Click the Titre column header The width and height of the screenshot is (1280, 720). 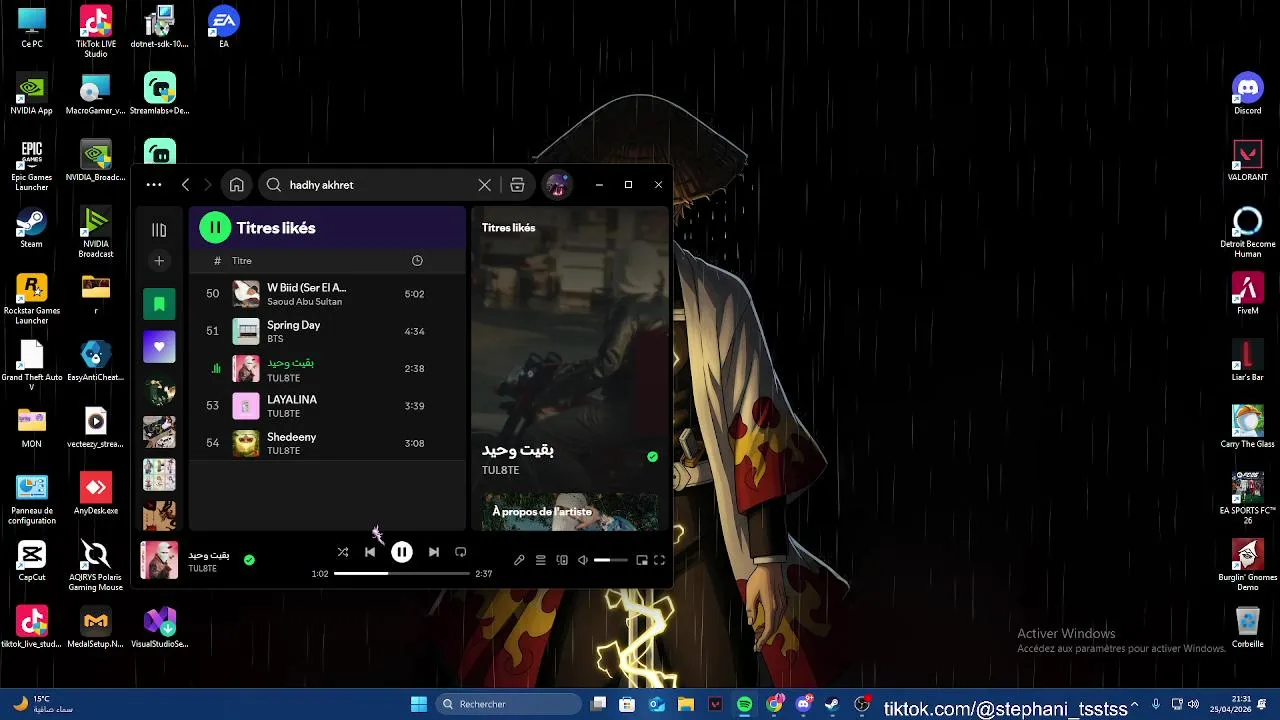242,261
